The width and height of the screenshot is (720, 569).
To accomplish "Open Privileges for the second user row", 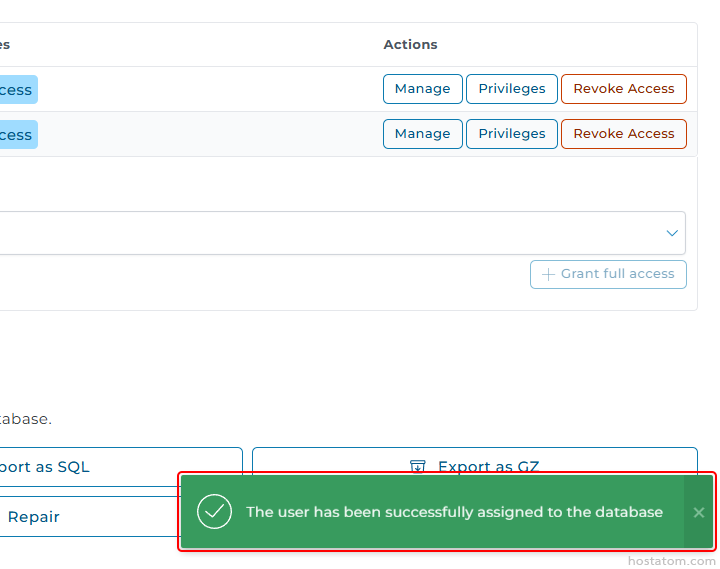I will tap(512, 134).
